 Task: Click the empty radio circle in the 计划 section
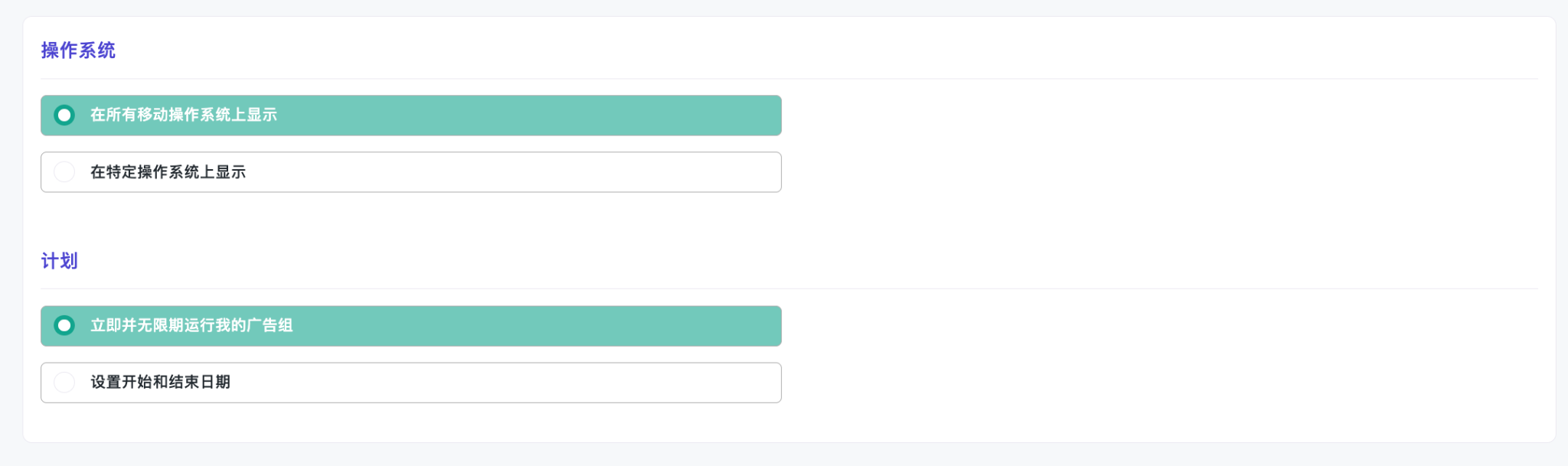(64, 383)
